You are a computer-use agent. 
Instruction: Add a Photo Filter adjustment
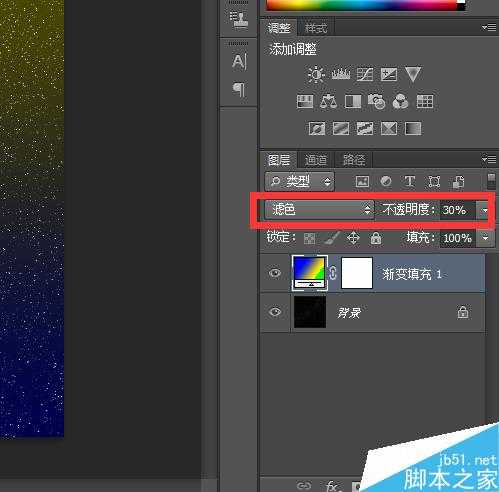(377, 101)
